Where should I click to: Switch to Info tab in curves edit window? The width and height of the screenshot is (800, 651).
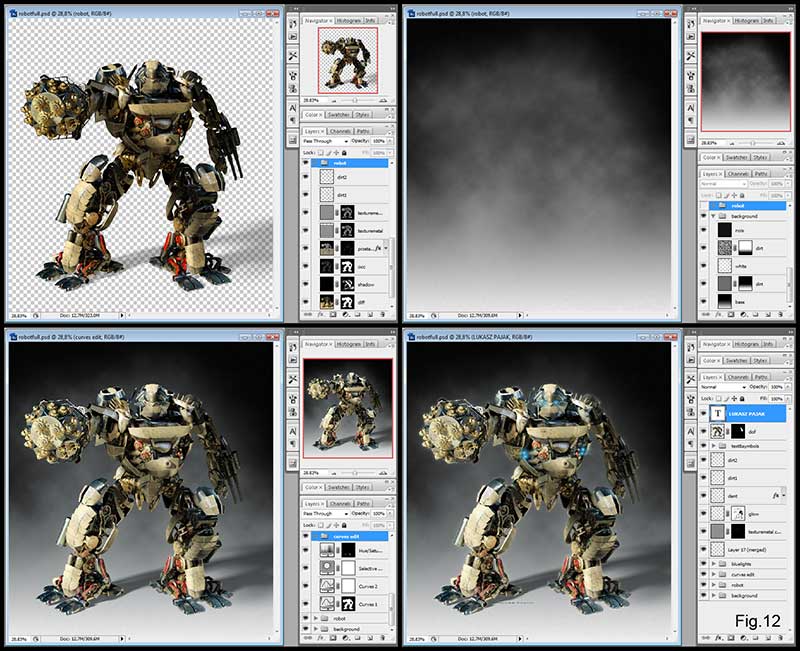point(370,344)
